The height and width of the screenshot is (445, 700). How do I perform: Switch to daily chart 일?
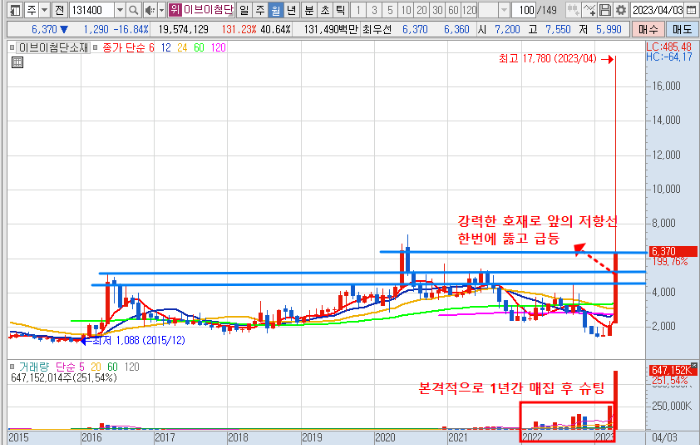244,10
